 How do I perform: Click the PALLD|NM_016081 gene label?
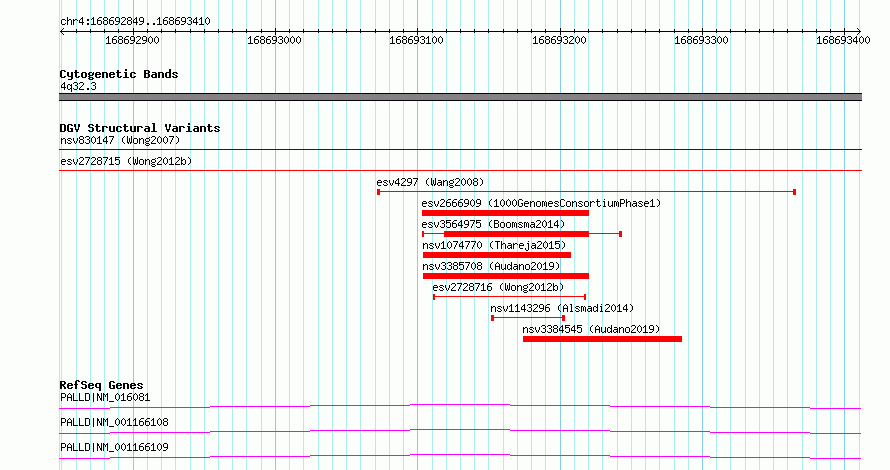tap(105, 397)
